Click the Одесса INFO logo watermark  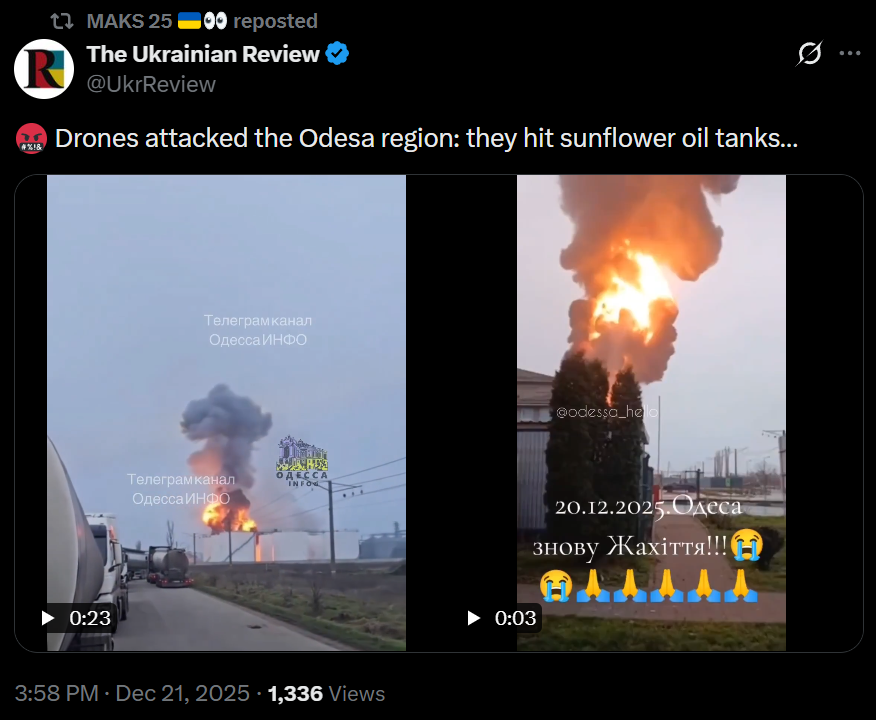coord(302,461)
